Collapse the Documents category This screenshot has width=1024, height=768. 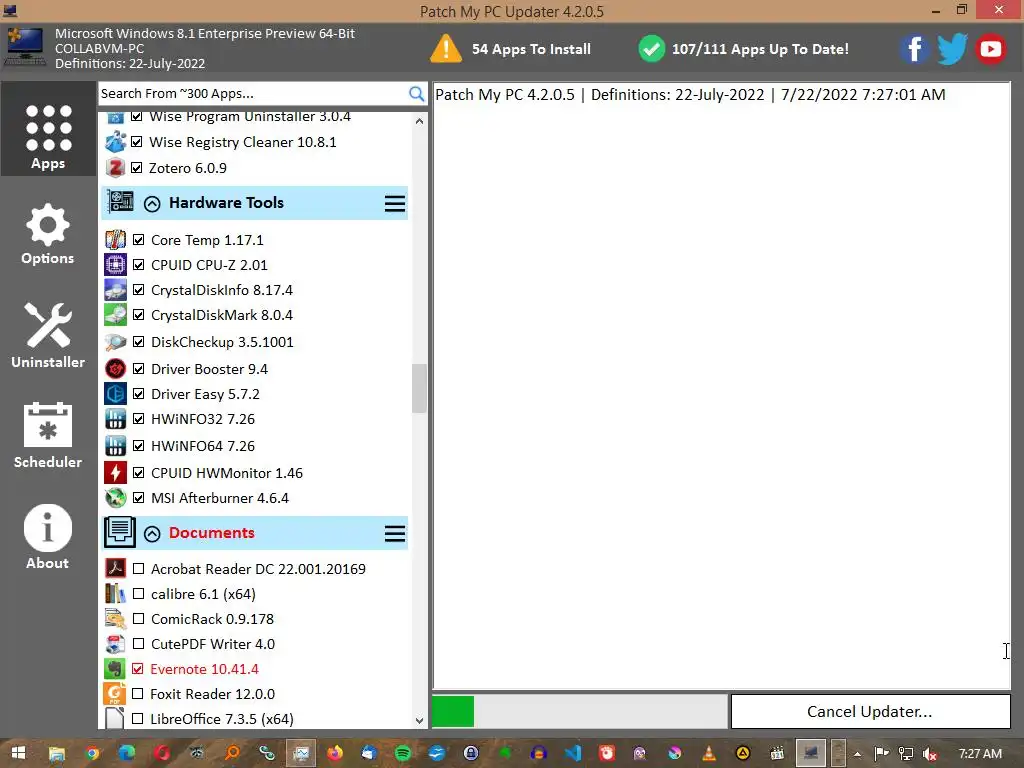tap(152, 534)
